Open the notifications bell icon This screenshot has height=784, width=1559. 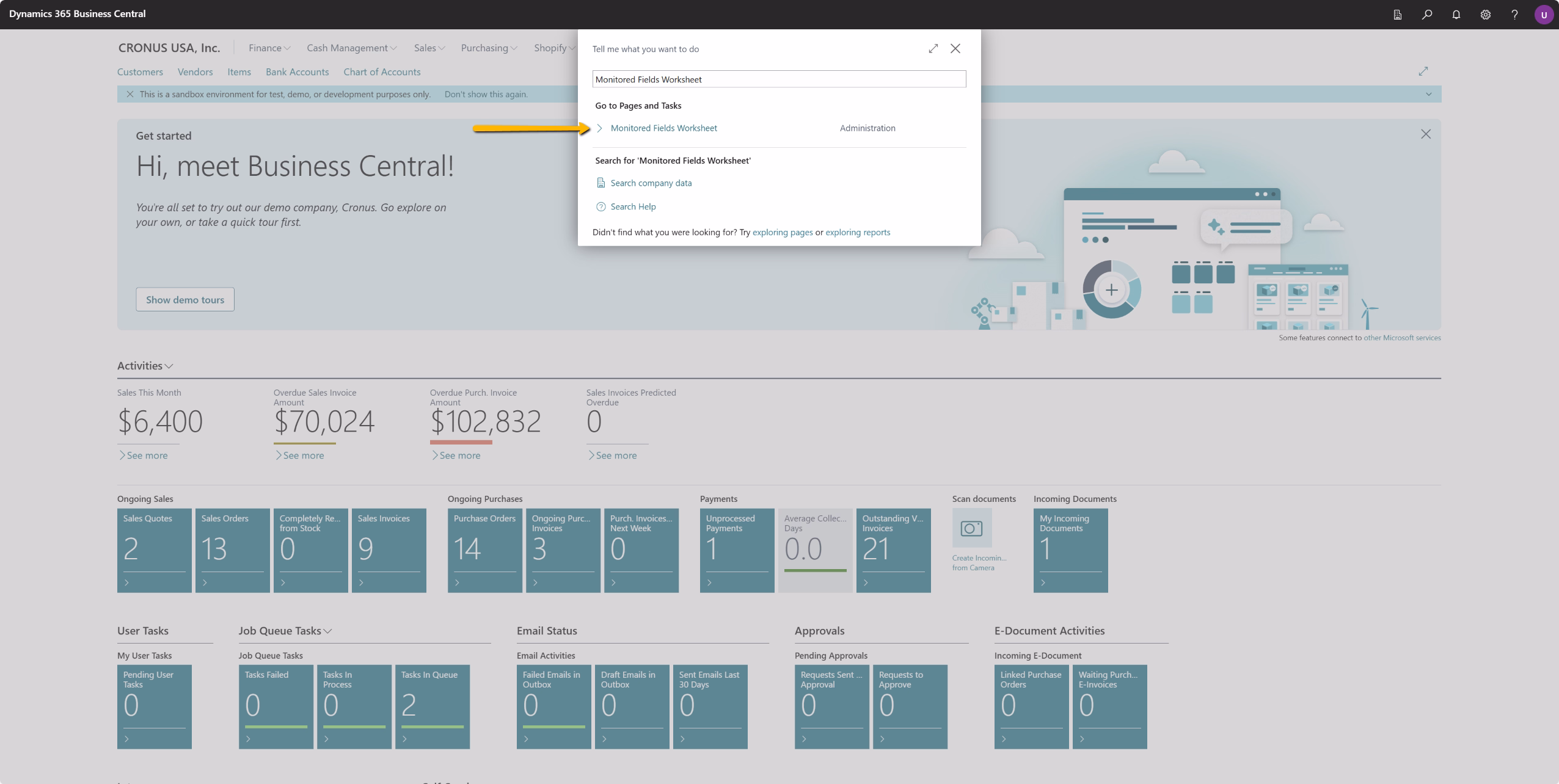click(1456, 15)
